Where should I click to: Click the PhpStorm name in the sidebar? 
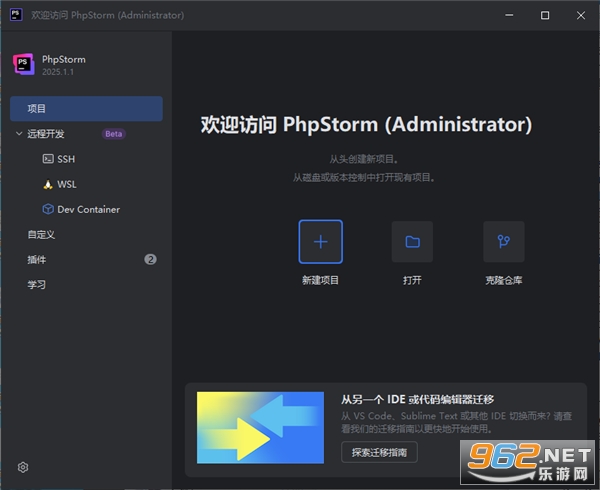[x=64, y=60]
